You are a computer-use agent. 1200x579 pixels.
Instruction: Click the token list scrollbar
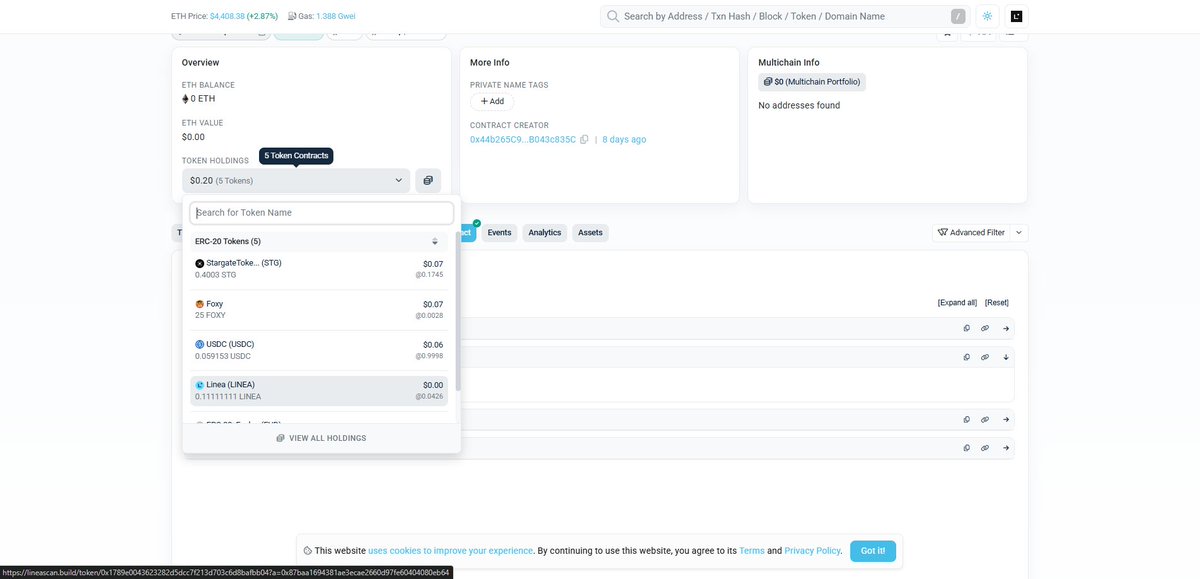click(x=458, y=310)
